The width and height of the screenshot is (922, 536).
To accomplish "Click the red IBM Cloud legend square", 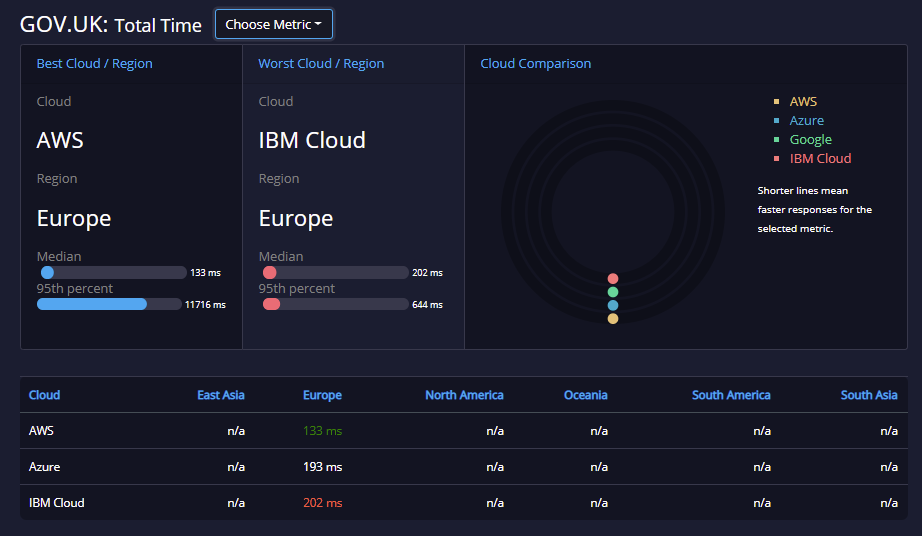I will 776,158.
